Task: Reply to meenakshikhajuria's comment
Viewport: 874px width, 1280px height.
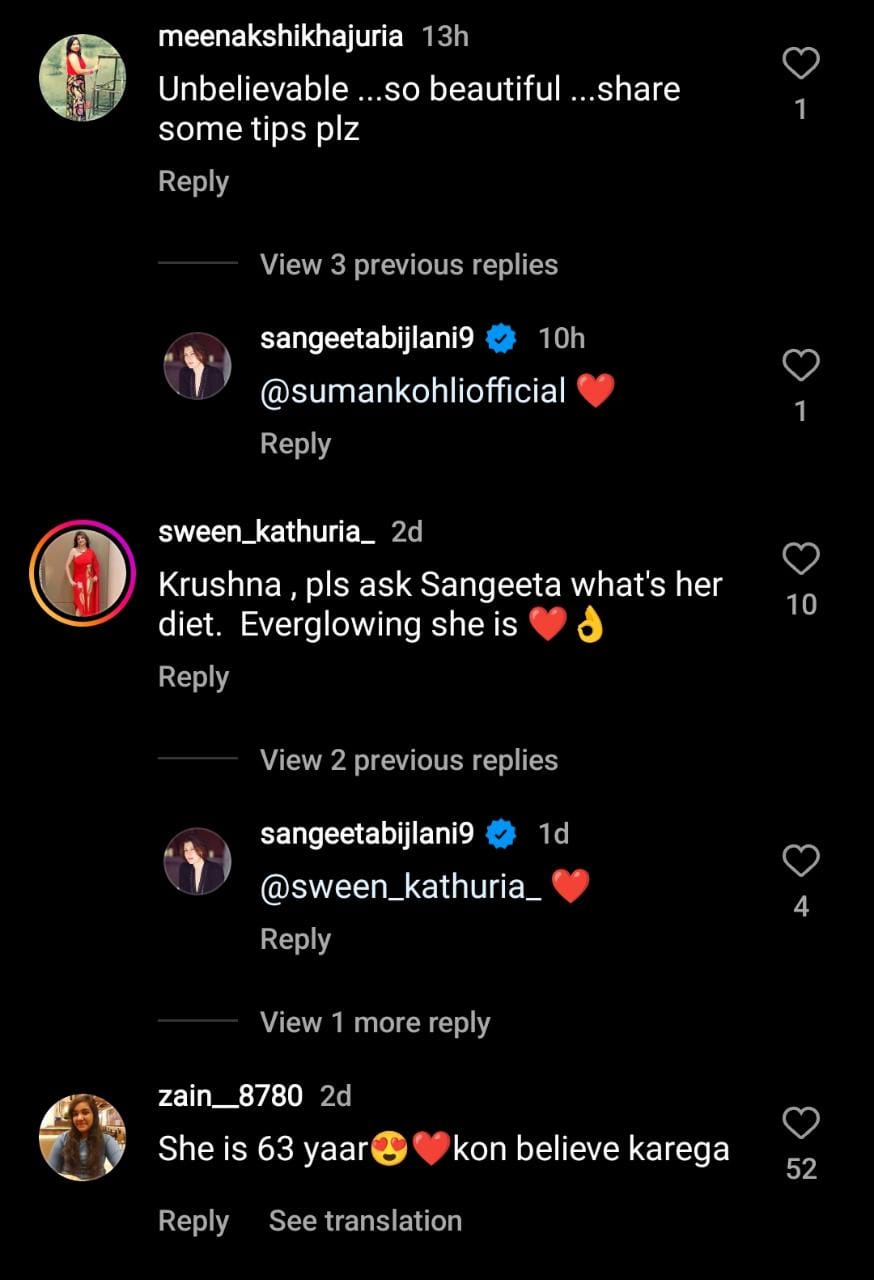Action: (x=193, y=182)
